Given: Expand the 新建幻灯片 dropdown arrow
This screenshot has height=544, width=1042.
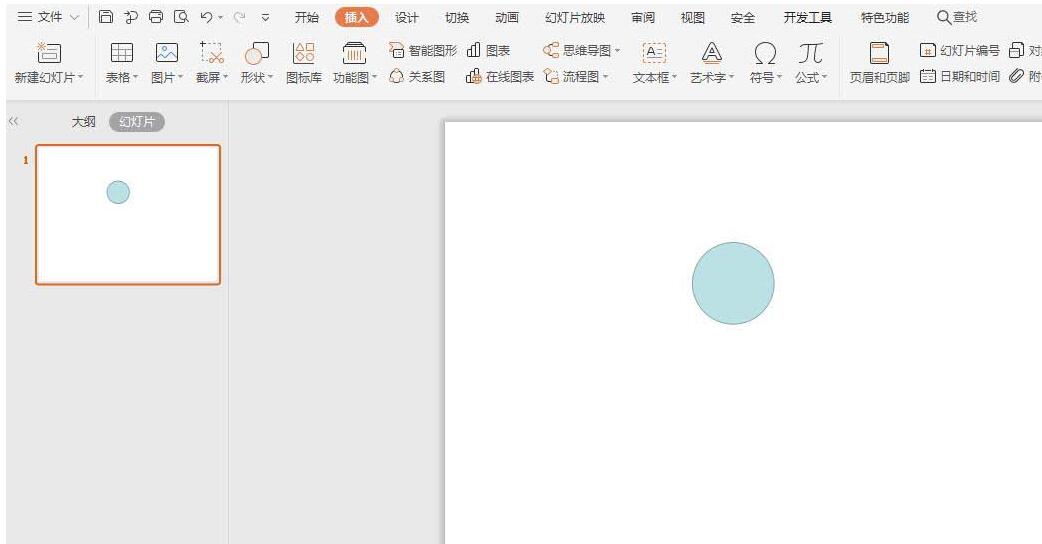Looking at the screenshot, I should (80, 77).
